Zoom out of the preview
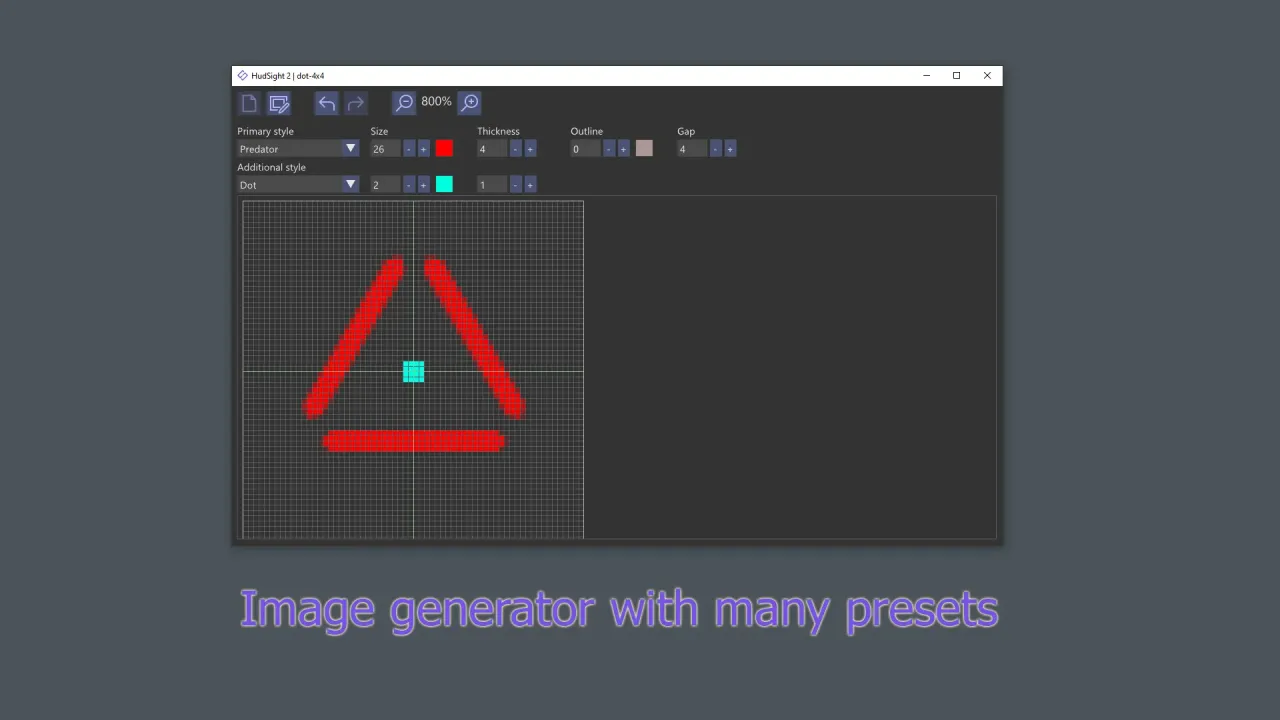Screen dimensions: 1280x720 coord(404,102)
